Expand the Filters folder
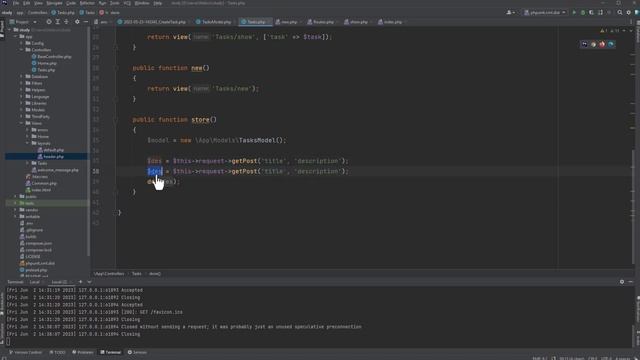 click(21, 83)
